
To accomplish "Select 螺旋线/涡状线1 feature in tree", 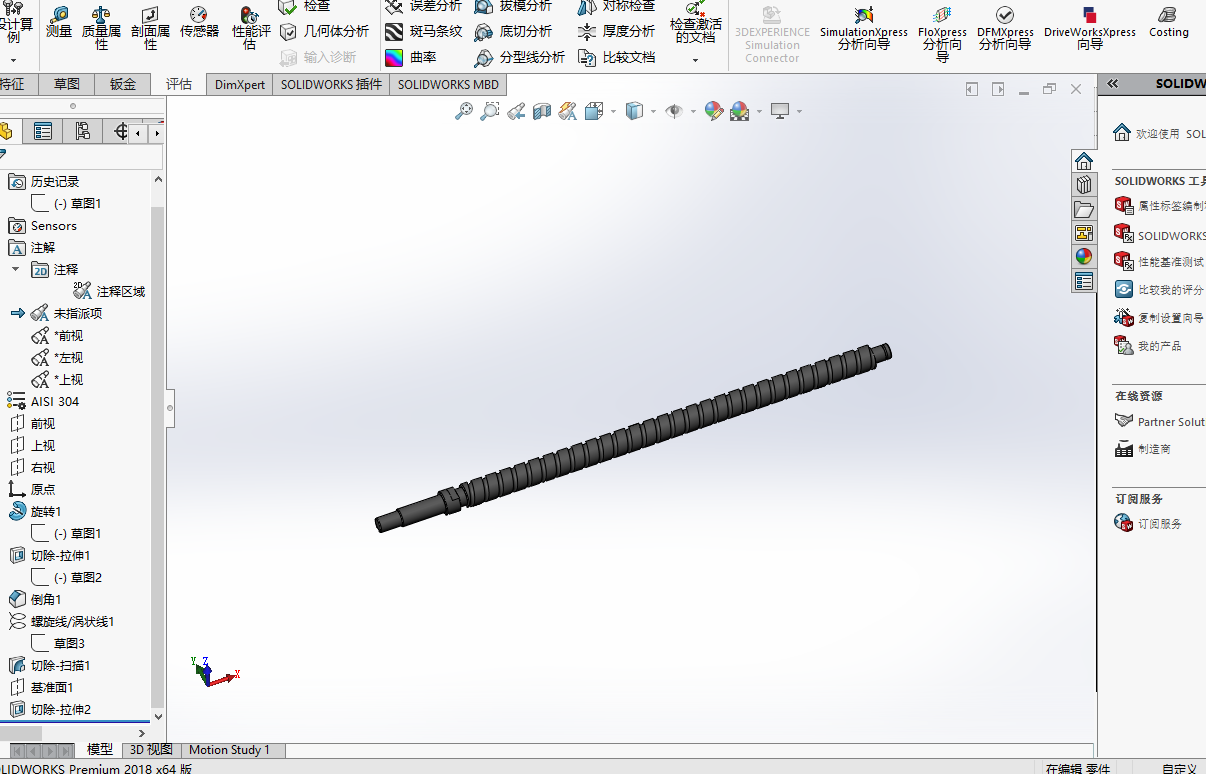I will pos(61,622).
